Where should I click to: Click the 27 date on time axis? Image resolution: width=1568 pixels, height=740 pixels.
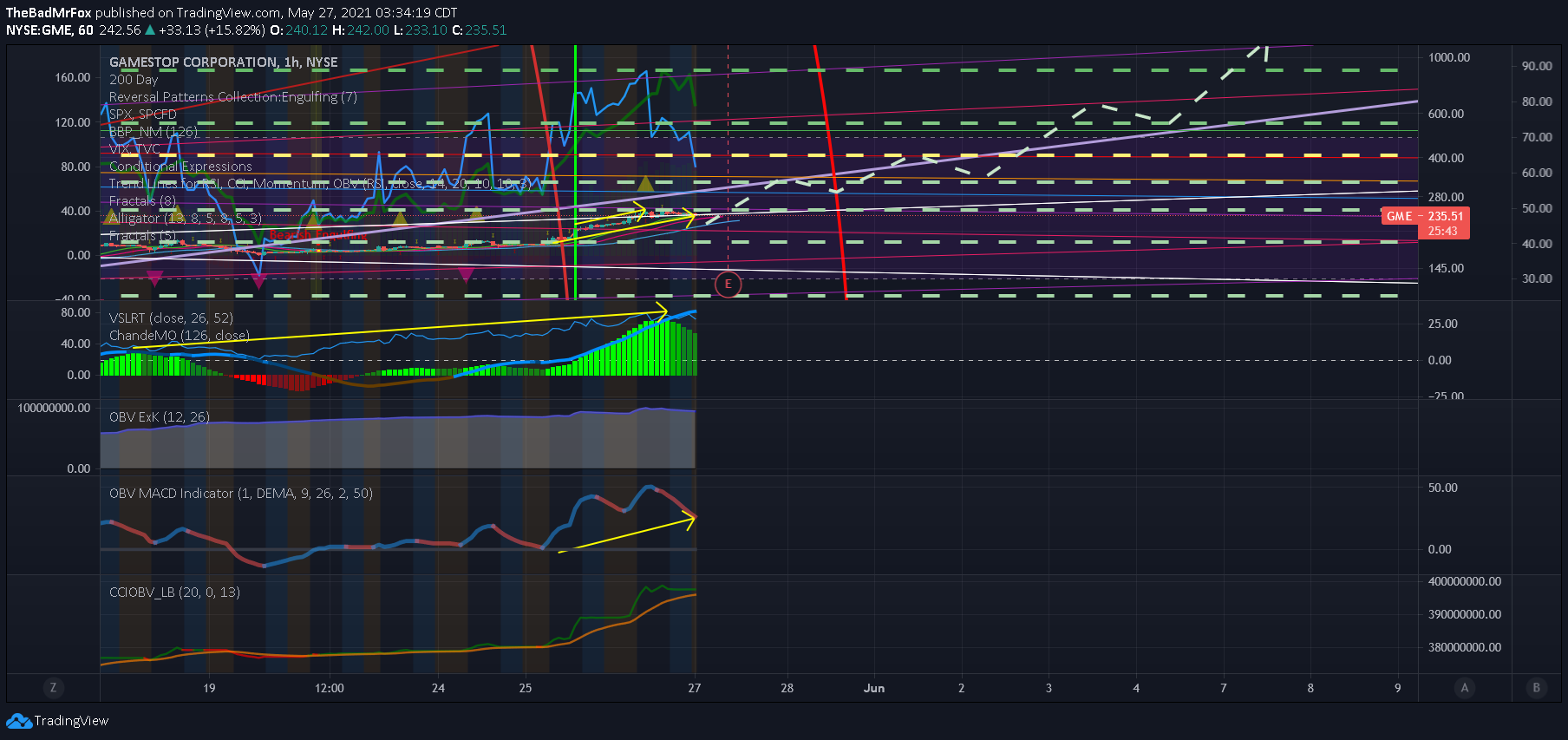pos(694,688)
